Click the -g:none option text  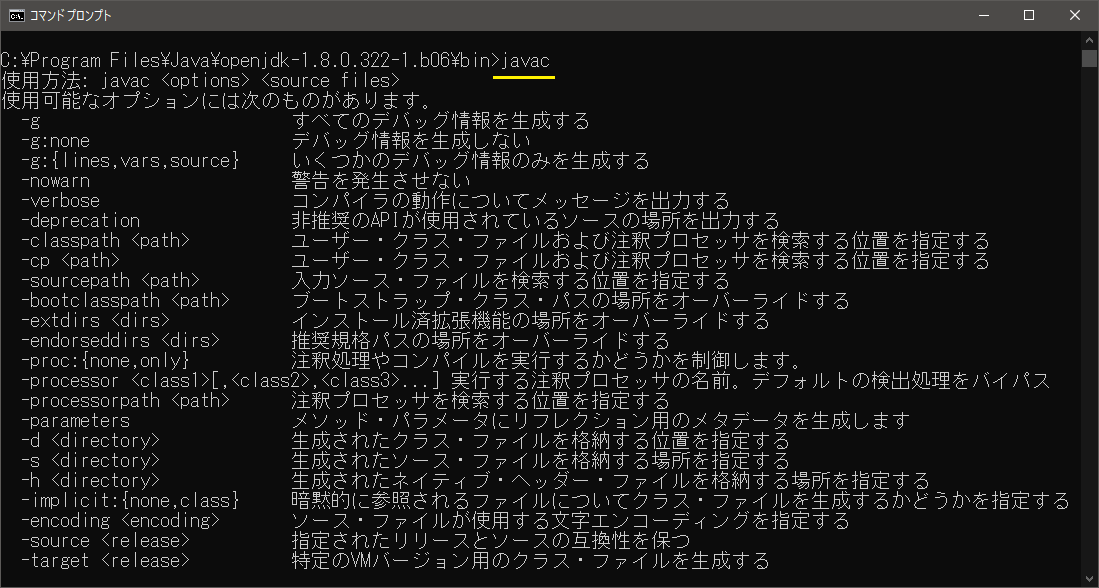pos(55,141)
